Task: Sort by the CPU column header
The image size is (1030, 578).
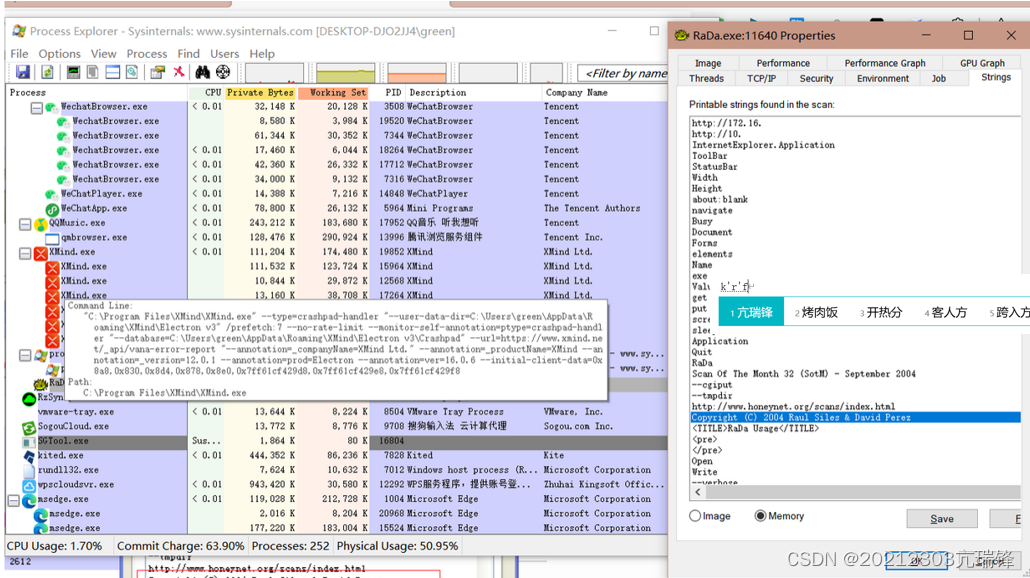Action: coord(206,93)
